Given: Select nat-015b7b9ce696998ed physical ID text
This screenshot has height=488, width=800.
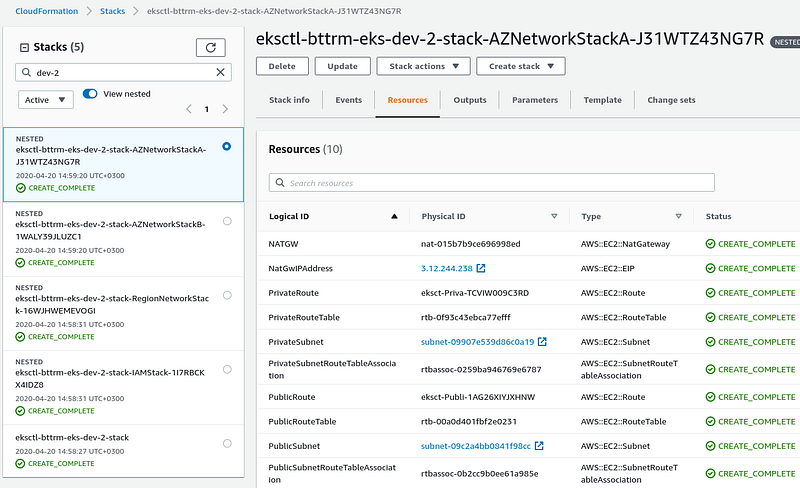Looking at the screenshot, I should pyautogui.click(x=470, y=244).
